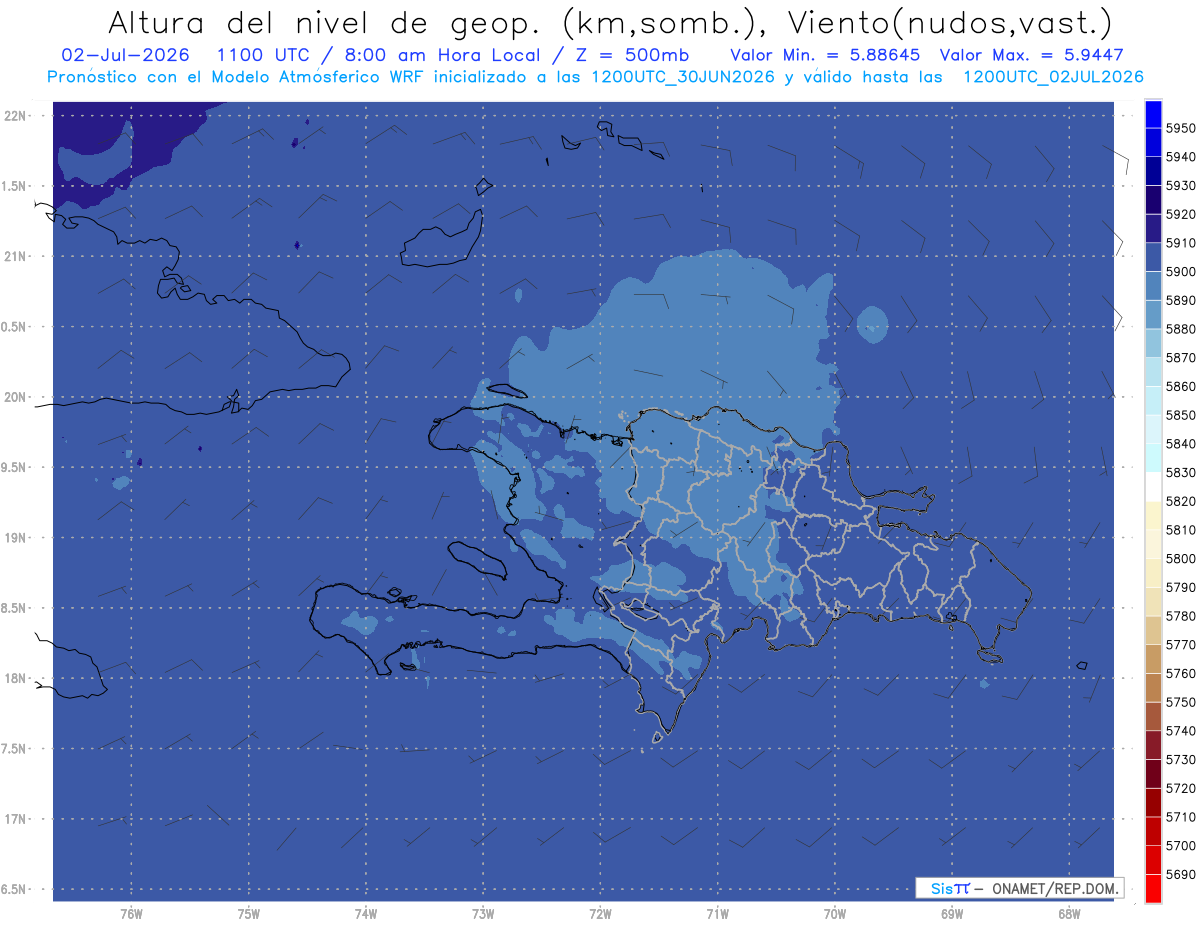Click the "5700" colorbar value

1180,845
